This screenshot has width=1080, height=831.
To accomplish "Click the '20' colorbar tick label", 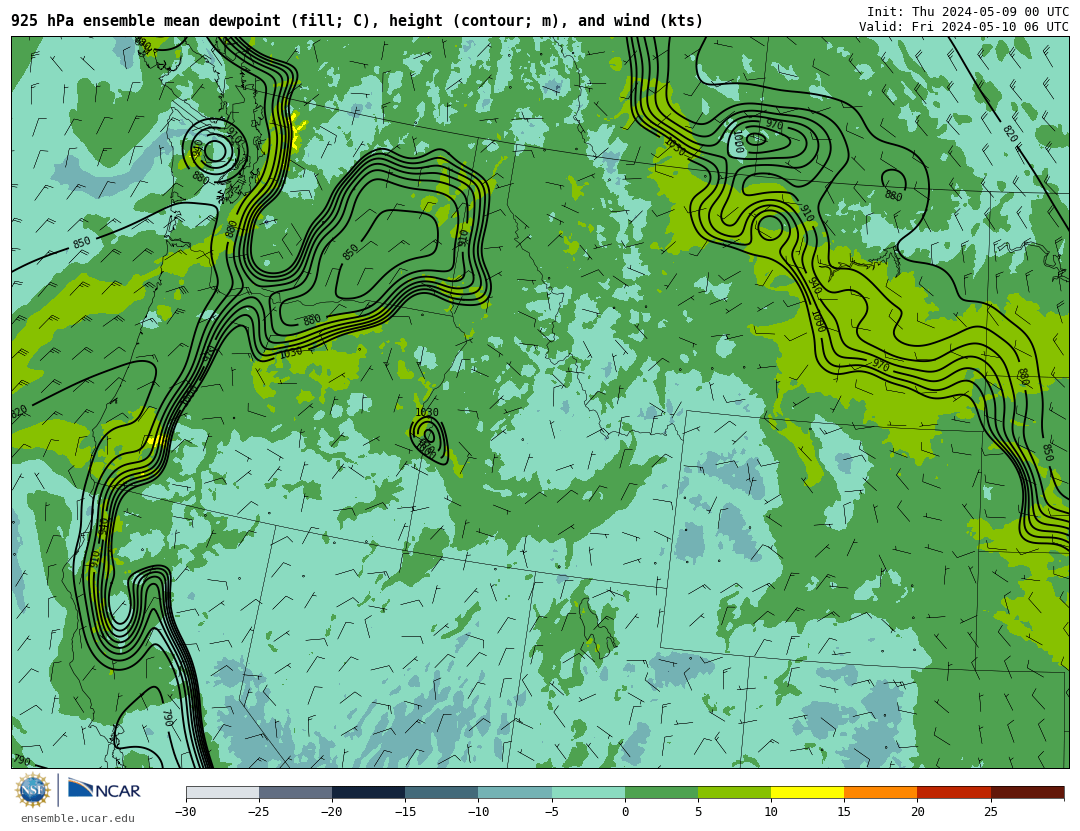I will pos(917,812).
